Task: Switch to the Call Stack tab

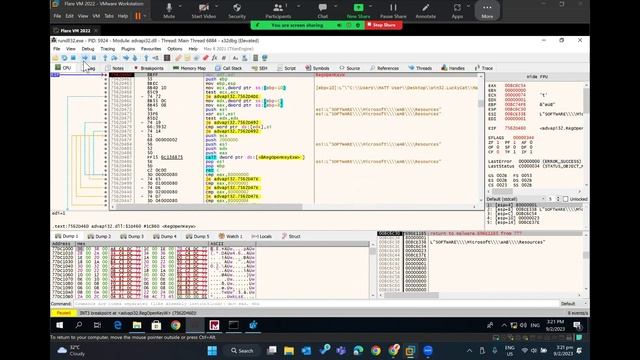Action: point(229,68)
